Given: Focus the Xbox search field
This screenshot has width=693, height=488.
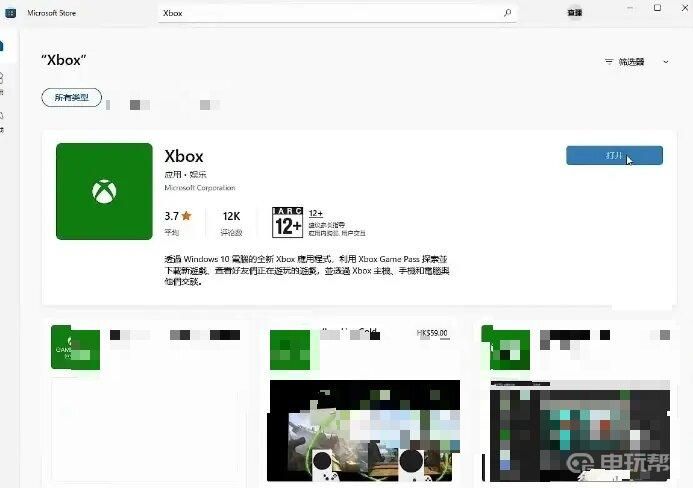Looking at the screenshot, I should 337,13.
